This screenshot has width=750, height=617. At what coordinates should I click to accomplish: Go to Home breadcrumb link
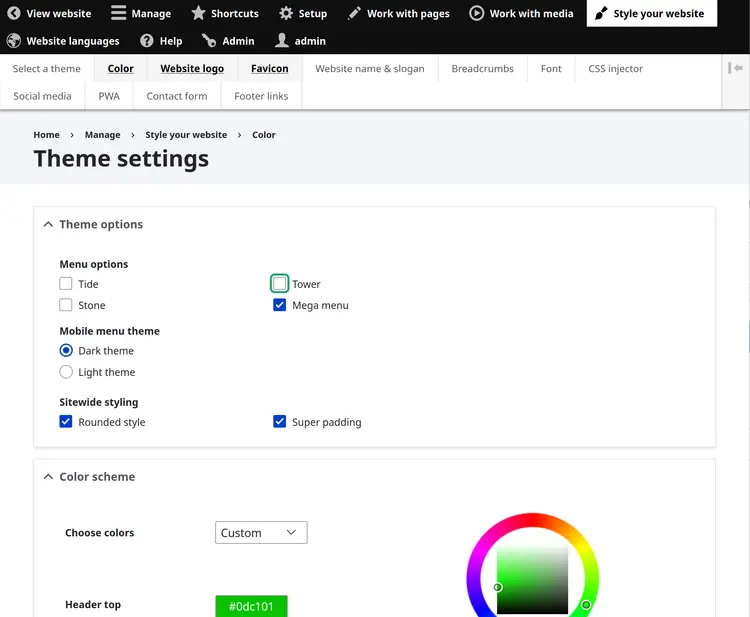tap(46, 135)
